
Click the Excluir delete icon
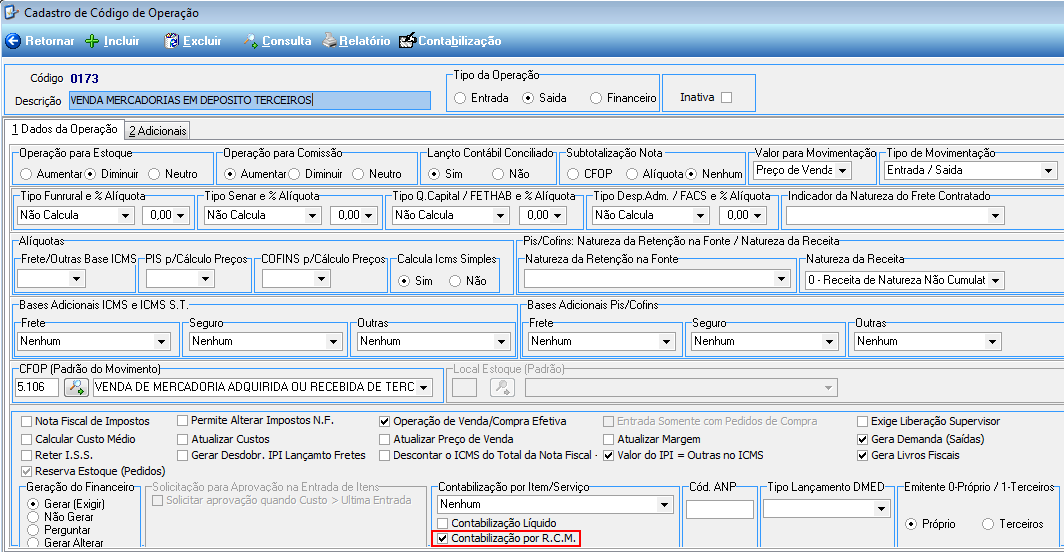tap(172, 41)
